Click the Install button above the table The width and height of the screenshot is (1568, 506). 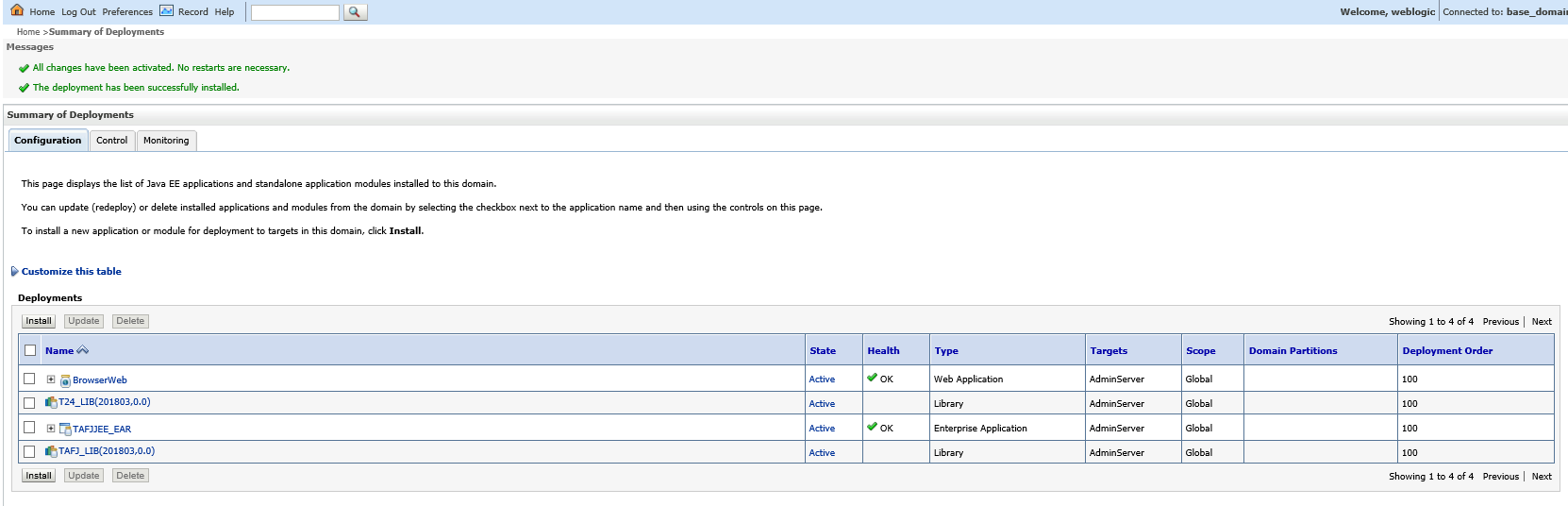point(39,321)
